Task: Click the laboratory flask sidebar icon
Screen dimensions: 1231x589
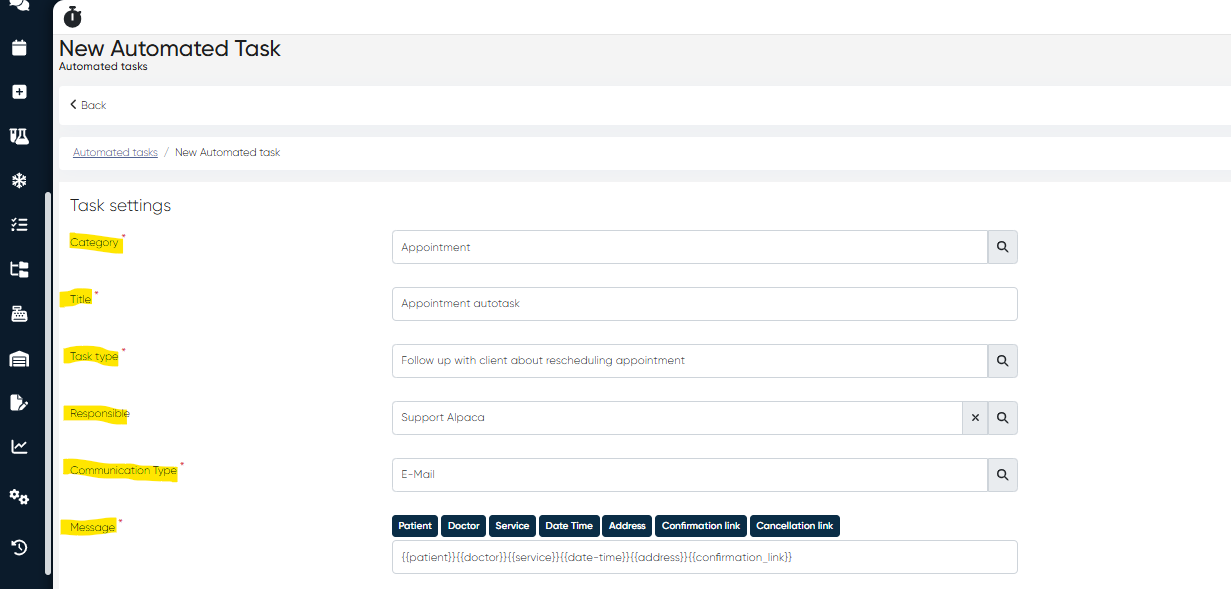Action: (19, 136)
